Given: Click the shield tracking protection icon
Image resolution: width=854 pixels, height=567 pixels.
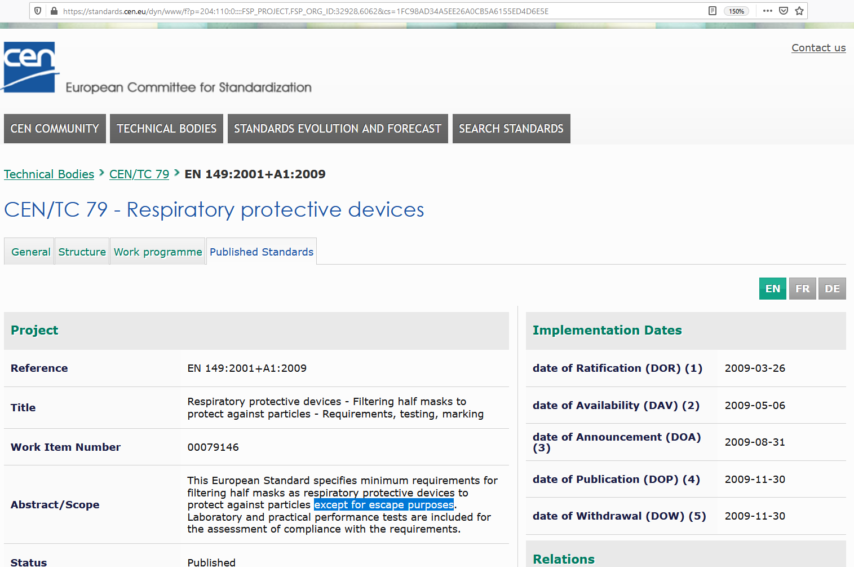Looking at the screenshot, I should click(x=37, y=11).
